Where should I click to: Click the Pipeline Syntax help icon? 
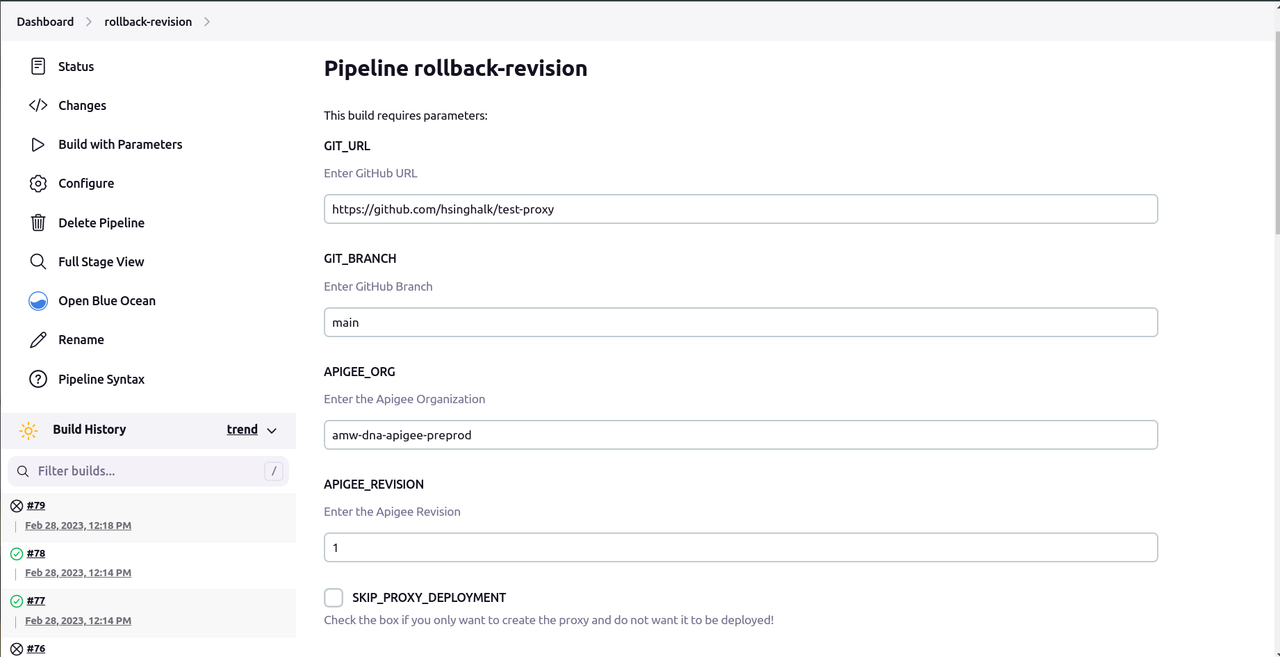pos(38,379)
